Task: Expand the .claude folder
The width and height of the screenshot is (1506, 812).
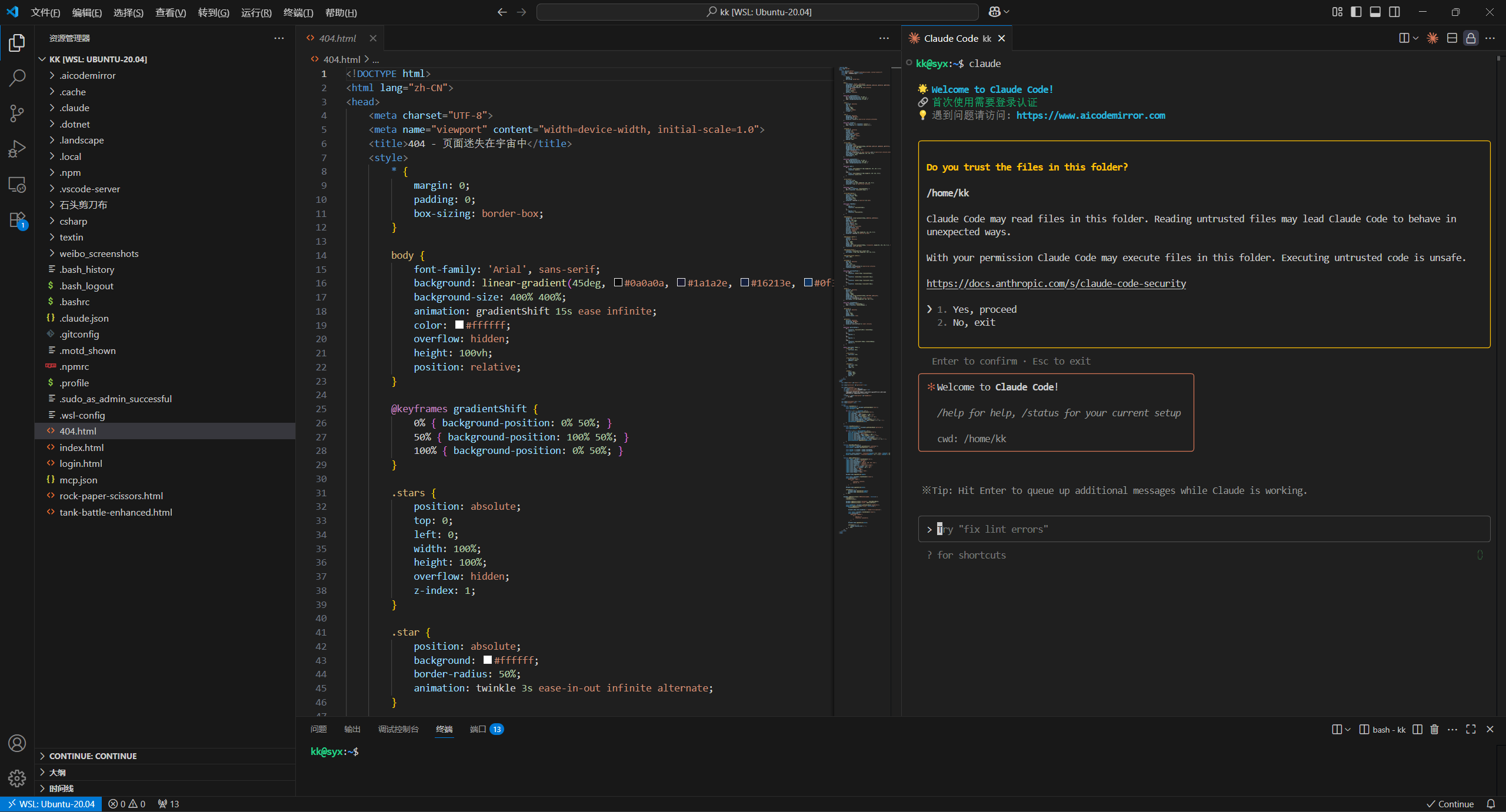Action: pyautogui.click(x=165, y=108)
